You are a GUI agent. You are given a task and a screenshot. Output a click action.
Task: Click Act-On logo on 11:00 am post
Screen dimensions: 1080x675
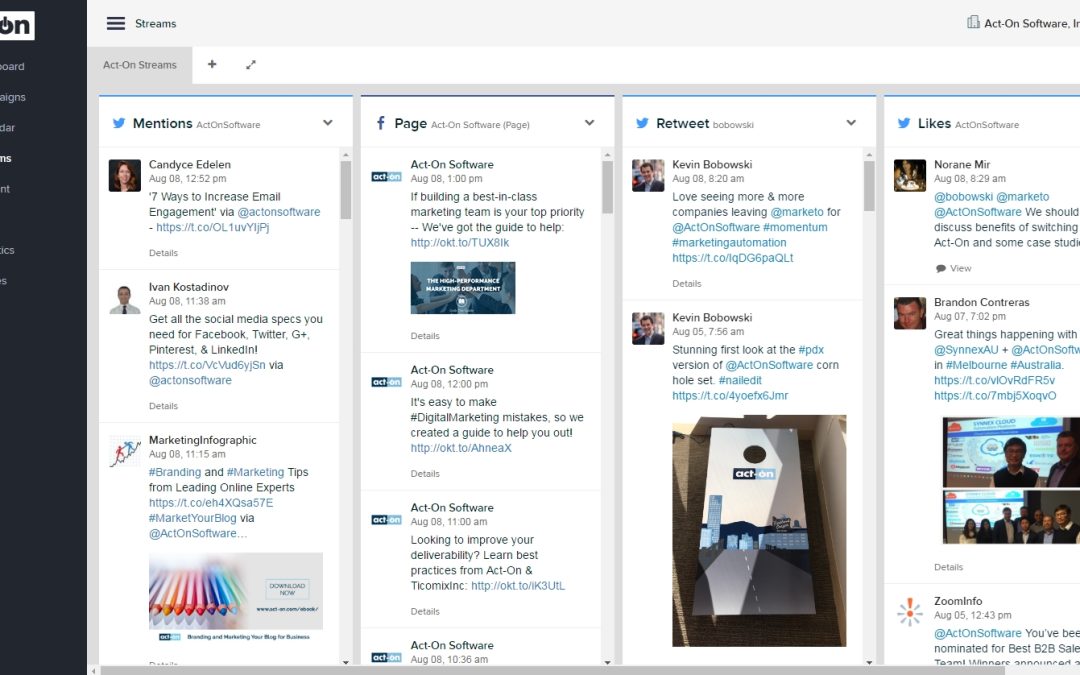coord(386,519)
